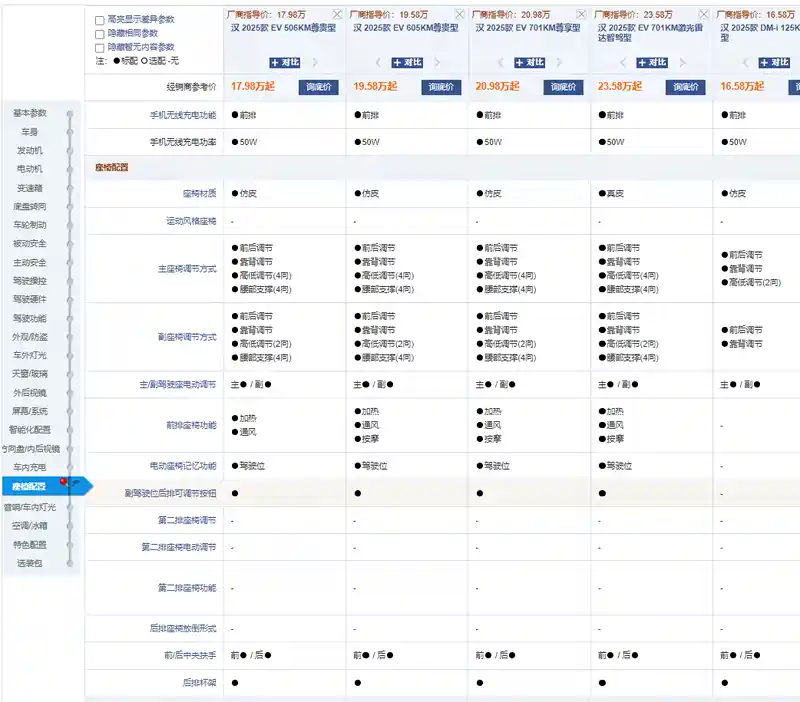Move the 701KM尊享型 column left
Screen dimensions: 800x702
(x=500, y=63)
